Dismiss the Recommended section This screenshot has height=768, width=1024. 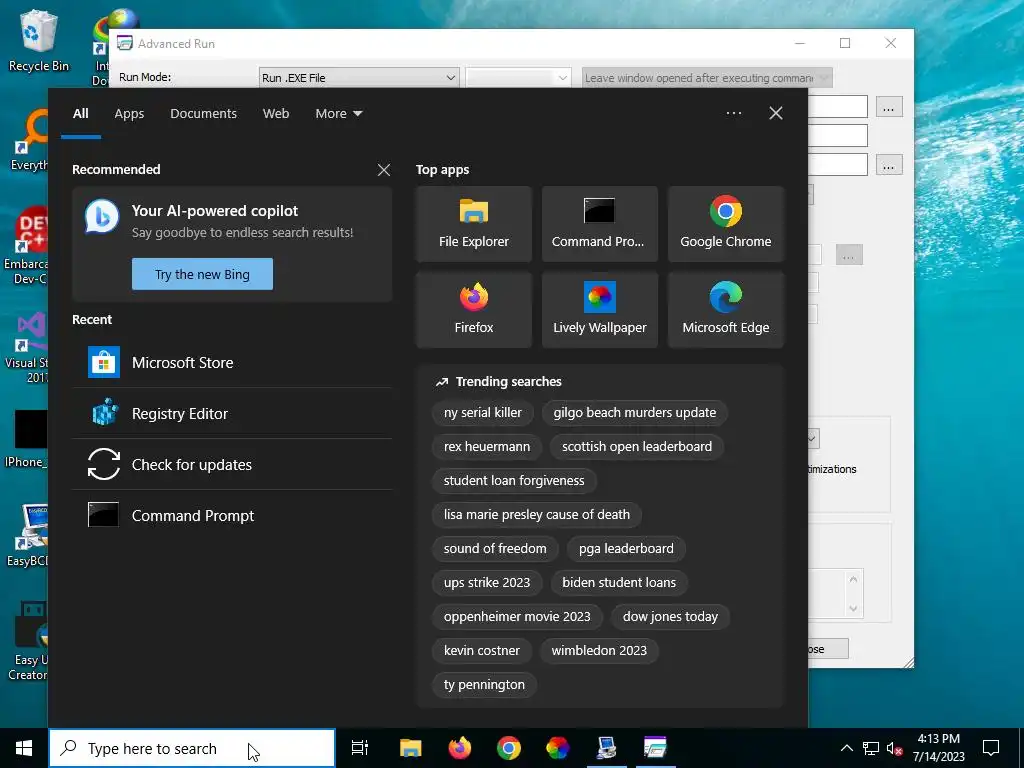coord(384,170)
